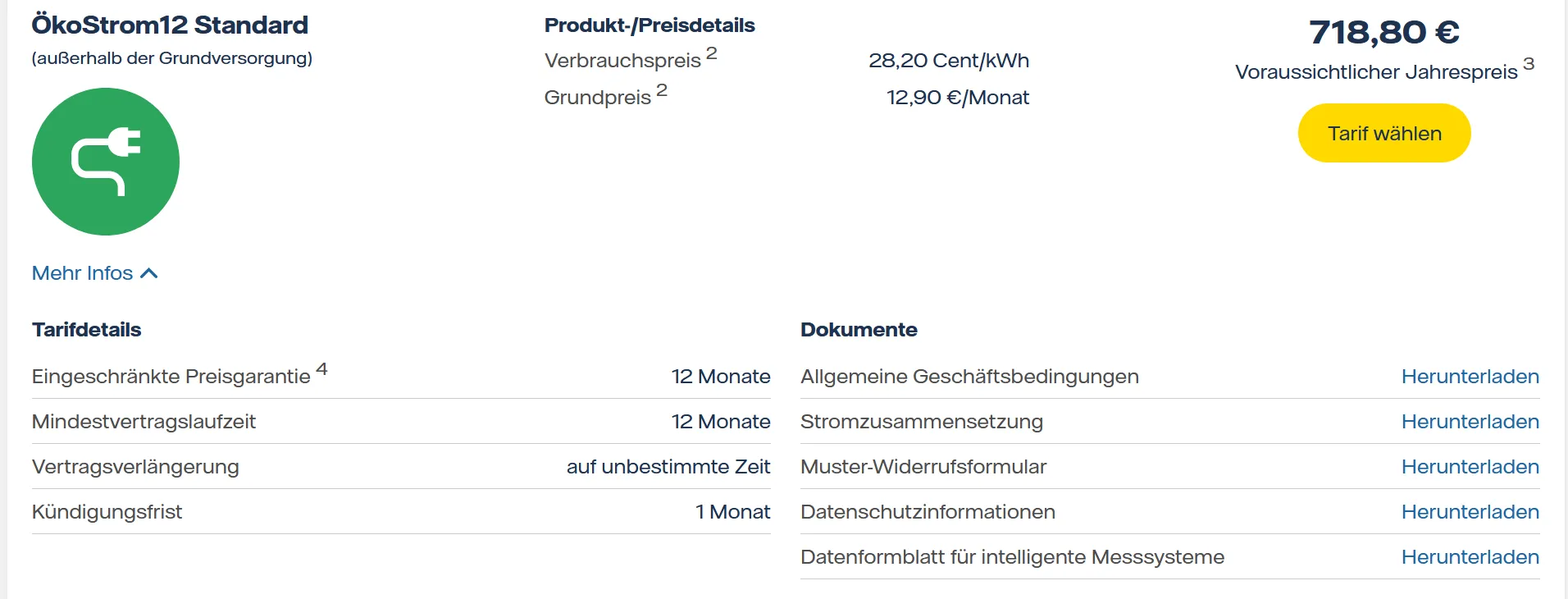Screen dimensions: 1568x599
Task: Download Allgemeine Geschäftsbedingungen document
Action: coord(1470,377)
